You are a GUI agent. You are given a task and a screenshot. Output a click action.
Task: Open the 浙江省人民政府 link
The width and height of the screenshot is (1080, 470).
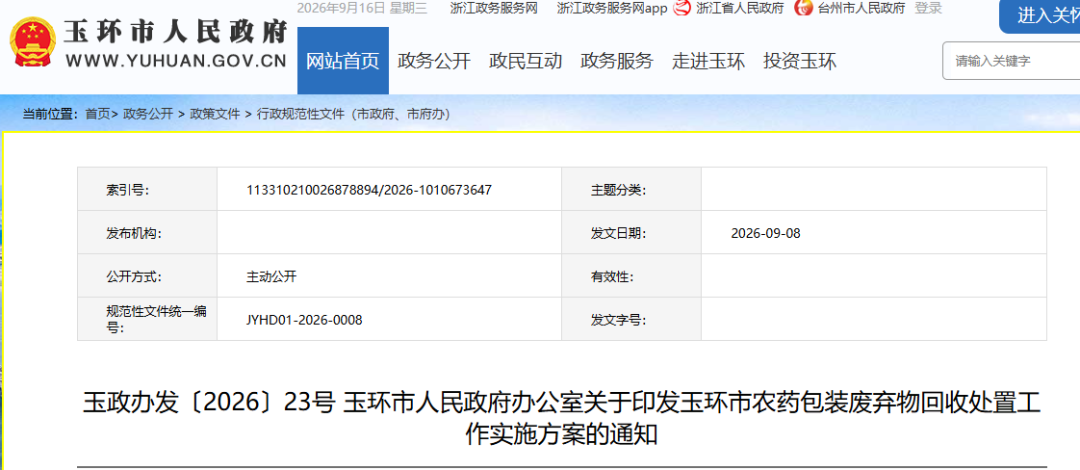pyautogui.click(x=740, y=8)
